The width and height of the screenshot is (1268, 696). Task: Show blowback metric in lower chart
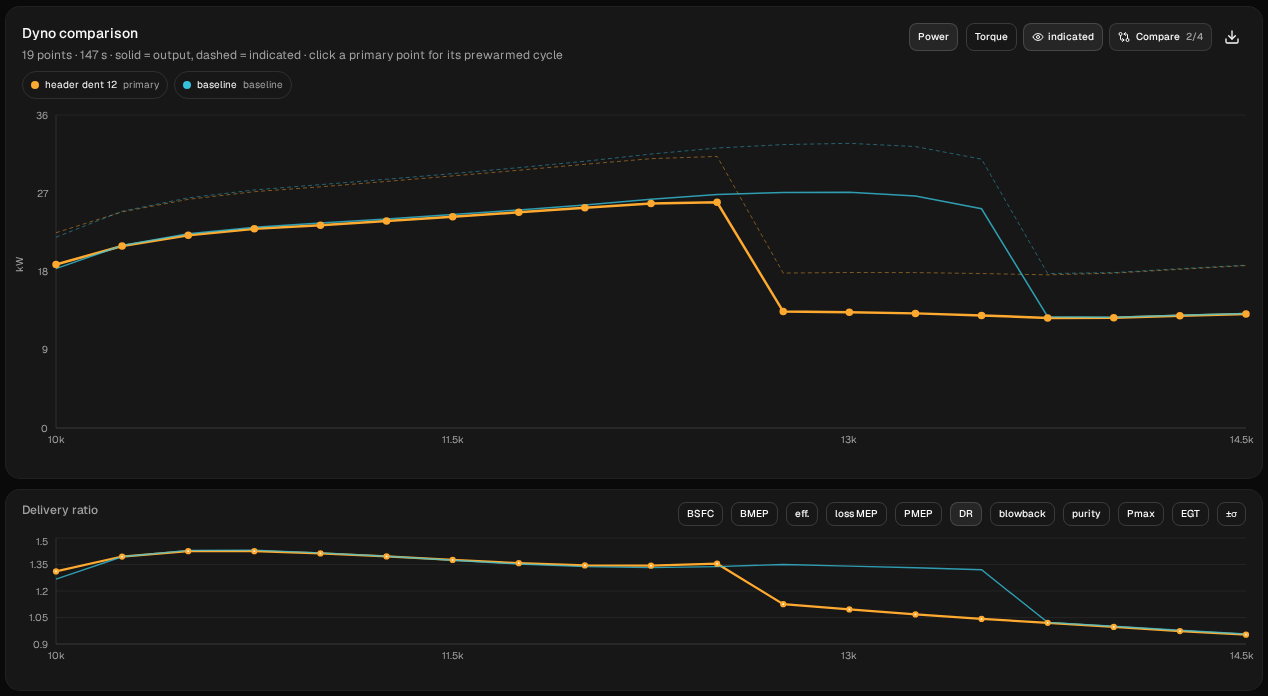point(1022,514)
